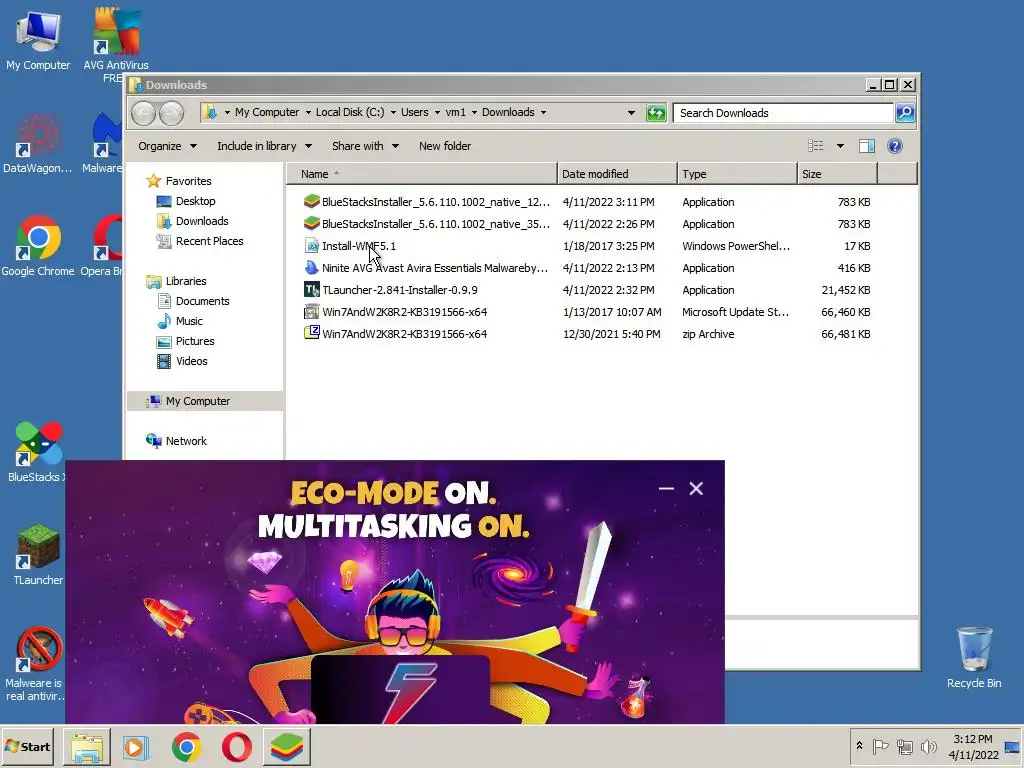Open the Organize menu
Screen dimensions: 1024x768
pos(167,146)
